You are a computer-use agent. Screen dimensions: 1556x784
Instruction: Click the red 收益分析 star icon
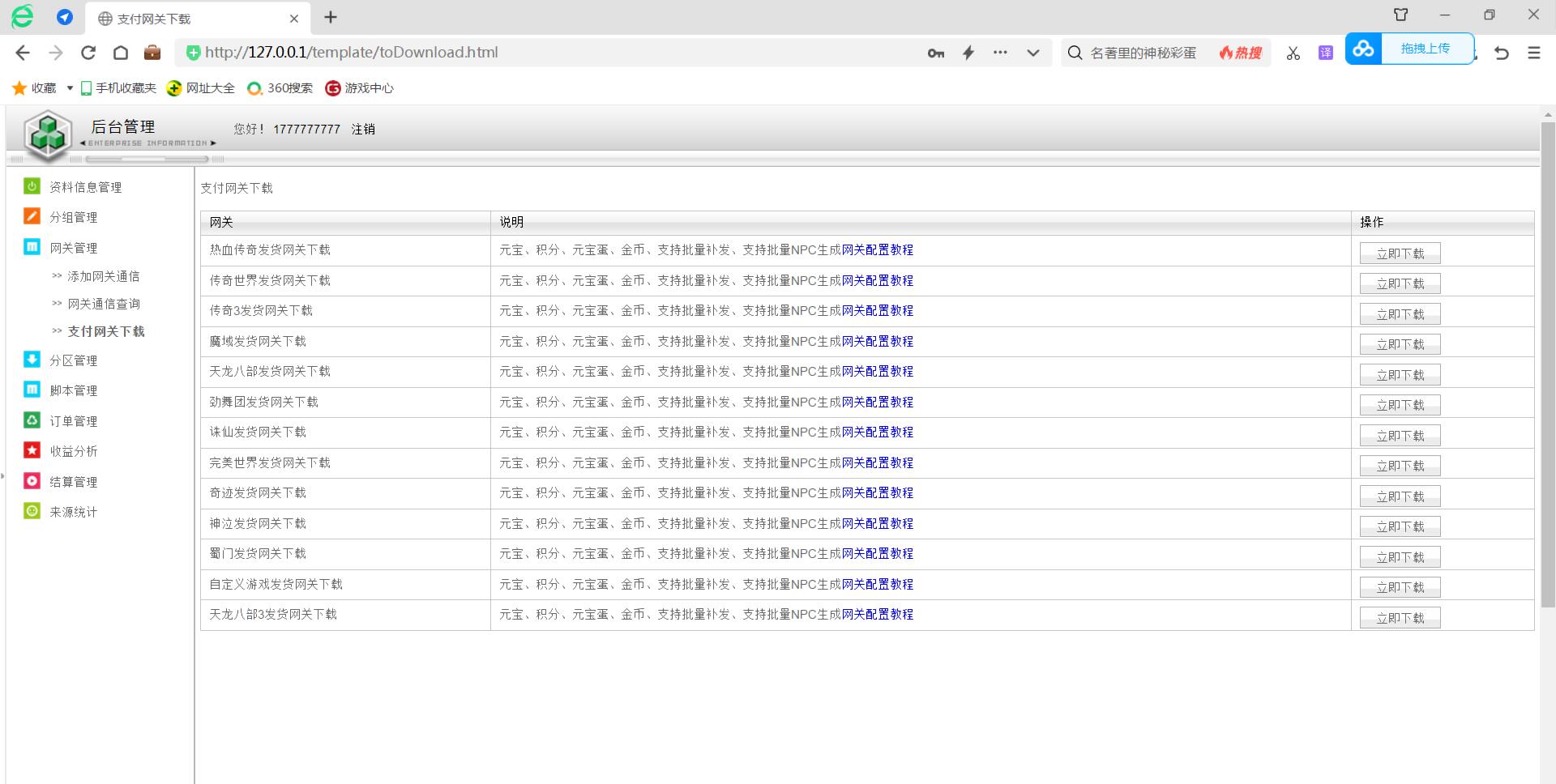(x=32, y=450)
